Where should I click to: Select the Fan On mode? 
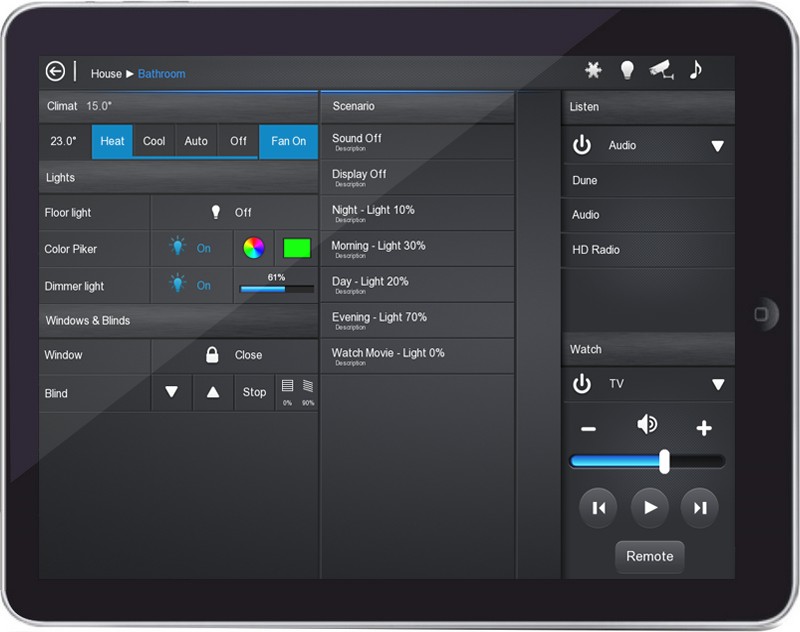(x=288, y=141)
